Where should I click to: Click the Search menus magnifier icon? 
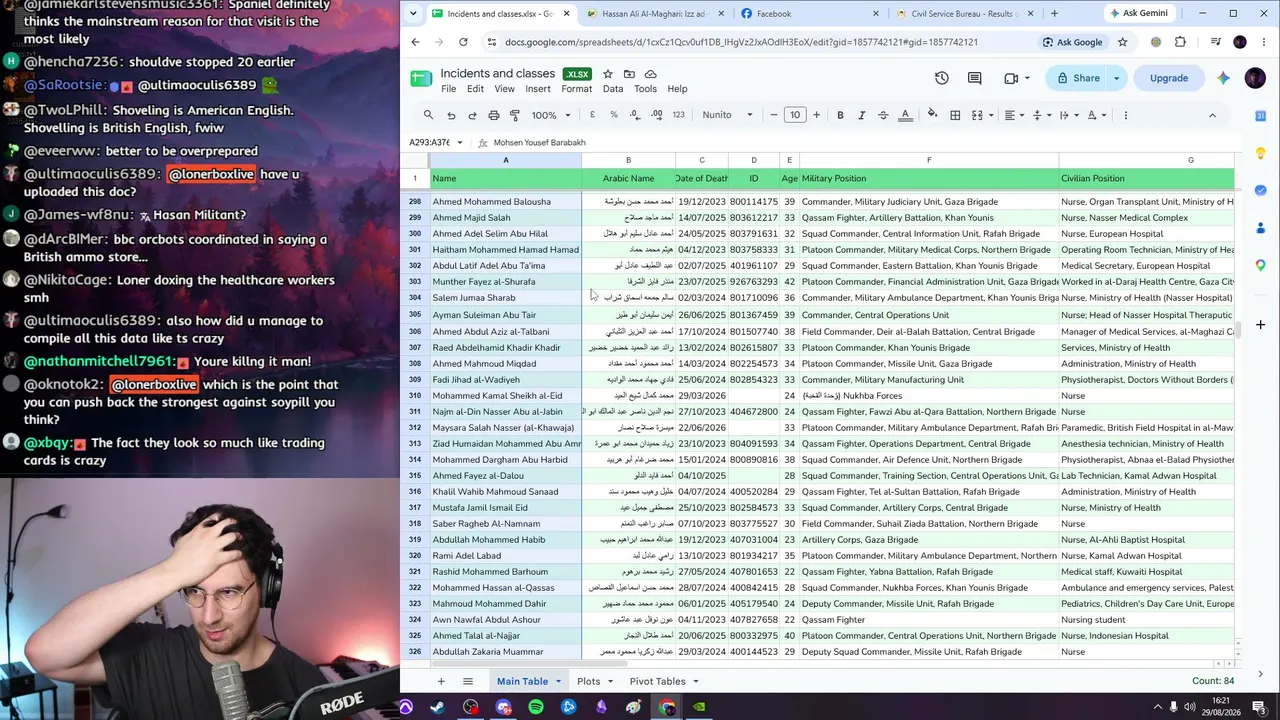point(428,115)
